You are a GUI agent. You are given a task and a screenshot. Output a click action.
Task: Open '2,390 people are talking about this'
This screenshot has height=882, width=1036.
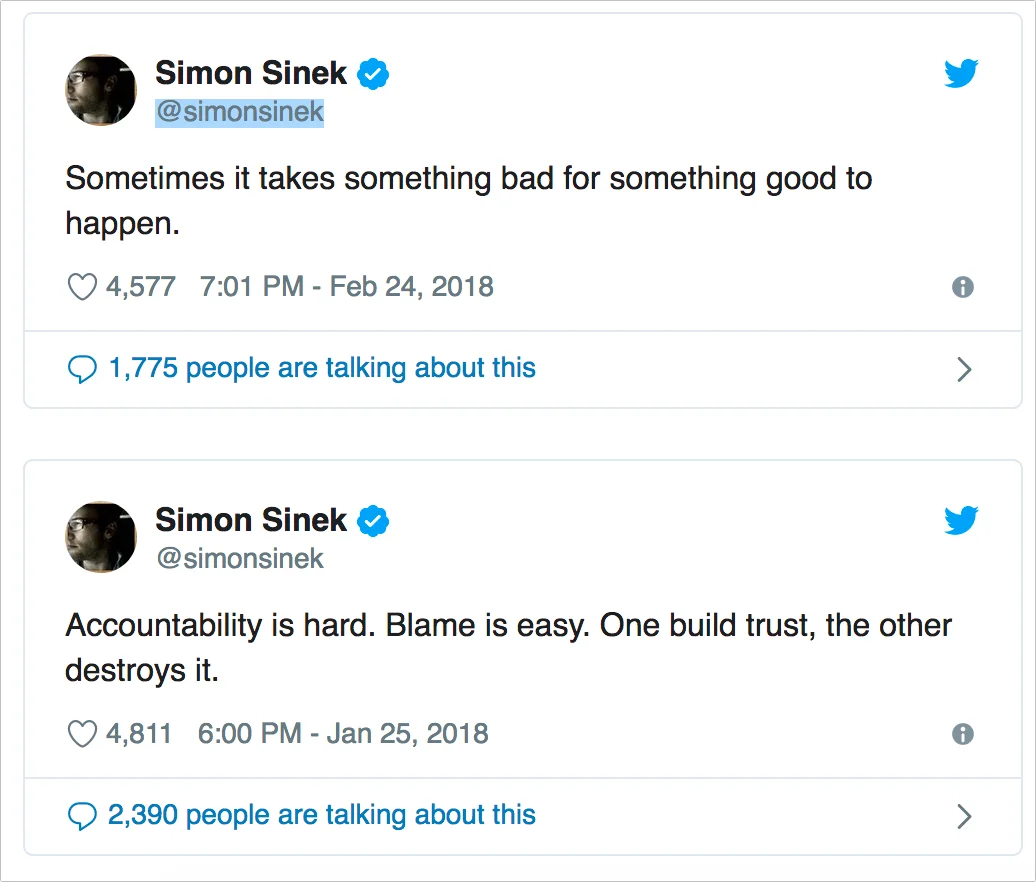click(x=320, y=816)
